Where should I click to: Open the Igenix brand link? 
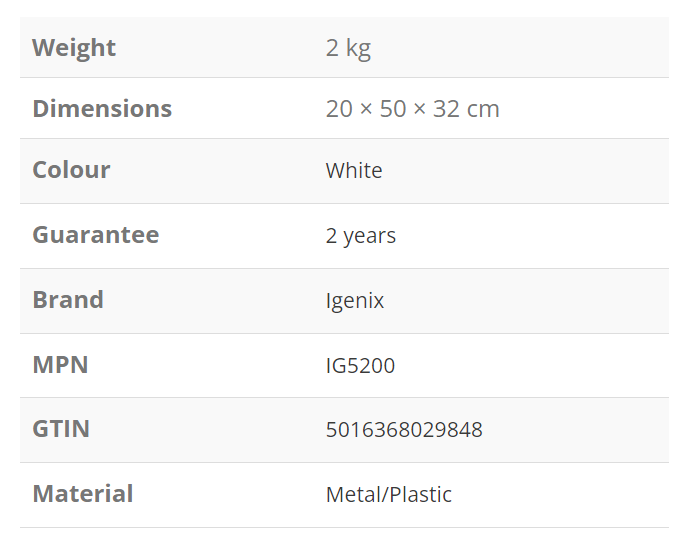[355, 301]
